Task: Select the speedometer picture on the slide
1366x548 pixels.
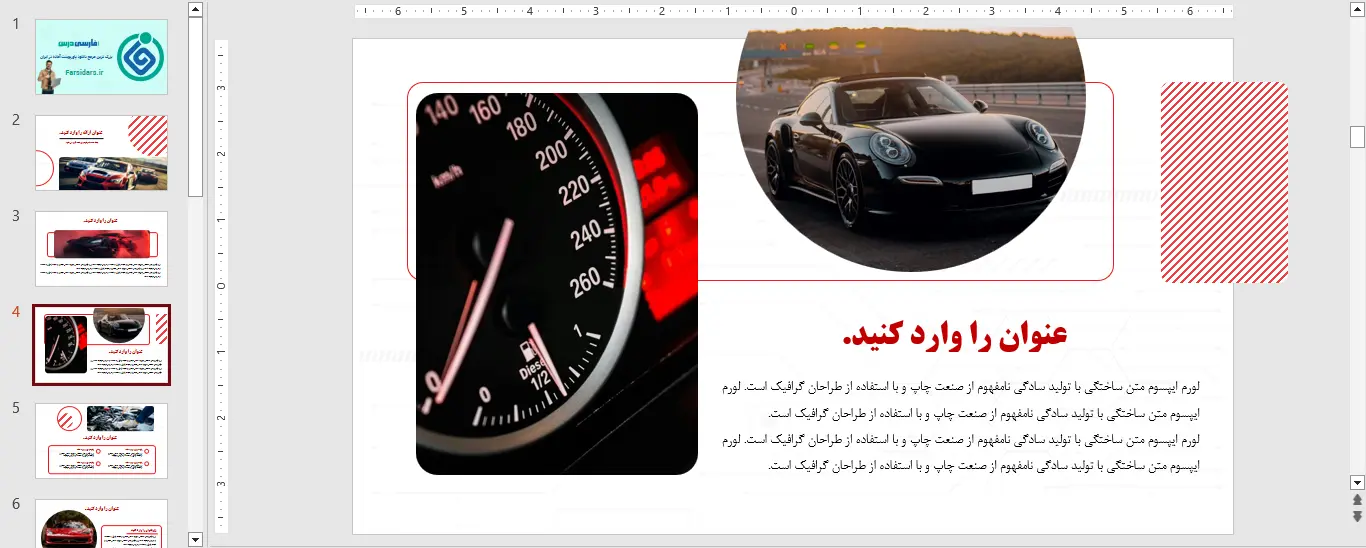Action: pos(556,284)
